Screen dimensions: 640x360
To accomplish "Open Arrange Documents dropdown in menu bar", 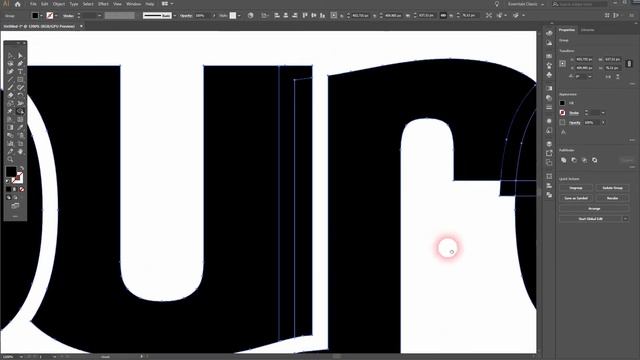I will [167, 4].
